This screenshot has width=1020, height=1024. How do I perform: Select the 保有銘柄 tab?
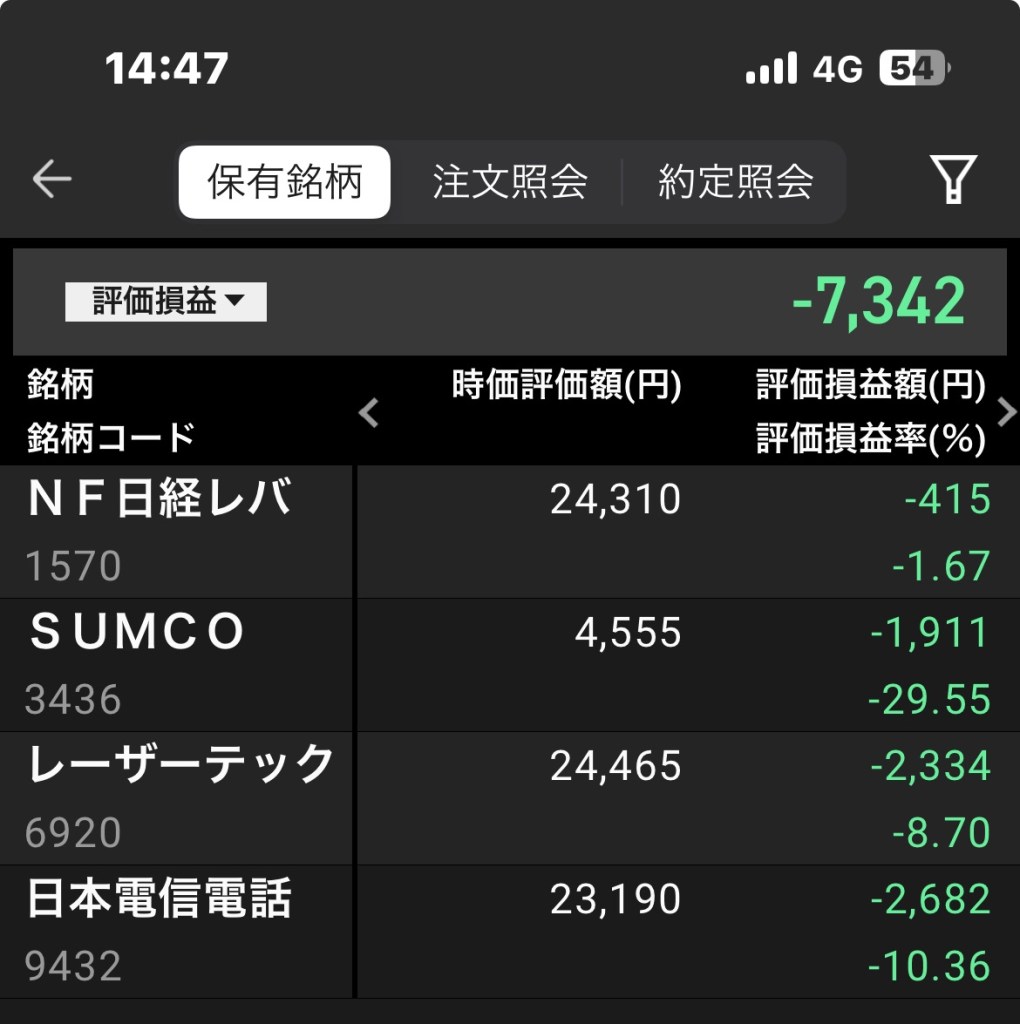(285, 182)
